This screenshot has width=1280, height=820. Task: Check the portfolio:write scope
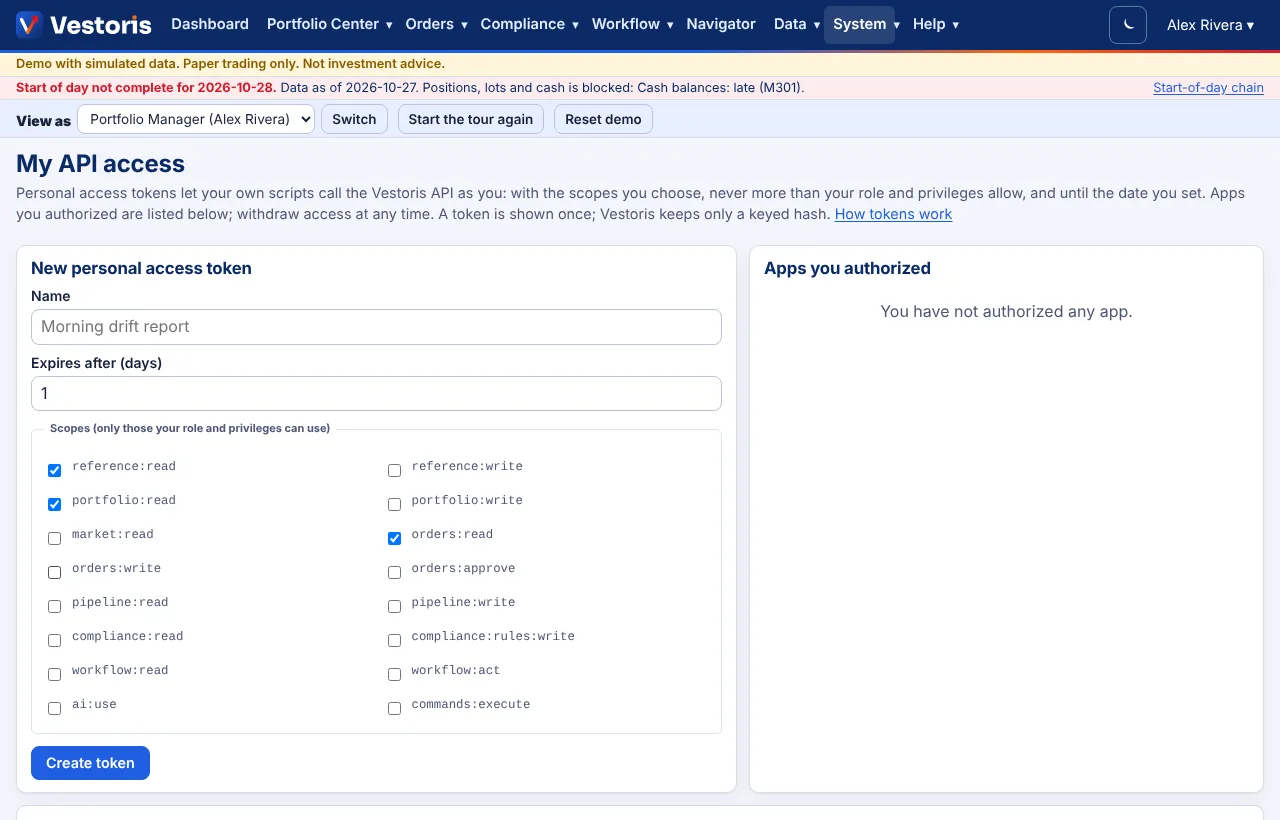[394, 504]
